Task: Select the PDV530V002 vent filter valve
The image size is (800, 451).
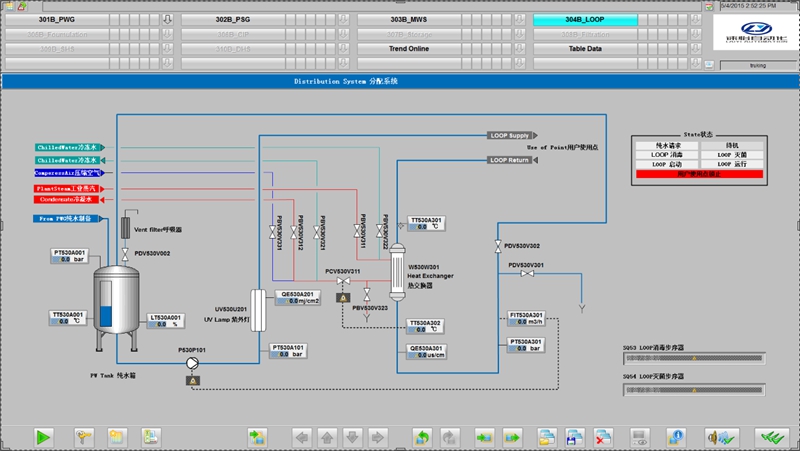Action: [x=124, y=255]
